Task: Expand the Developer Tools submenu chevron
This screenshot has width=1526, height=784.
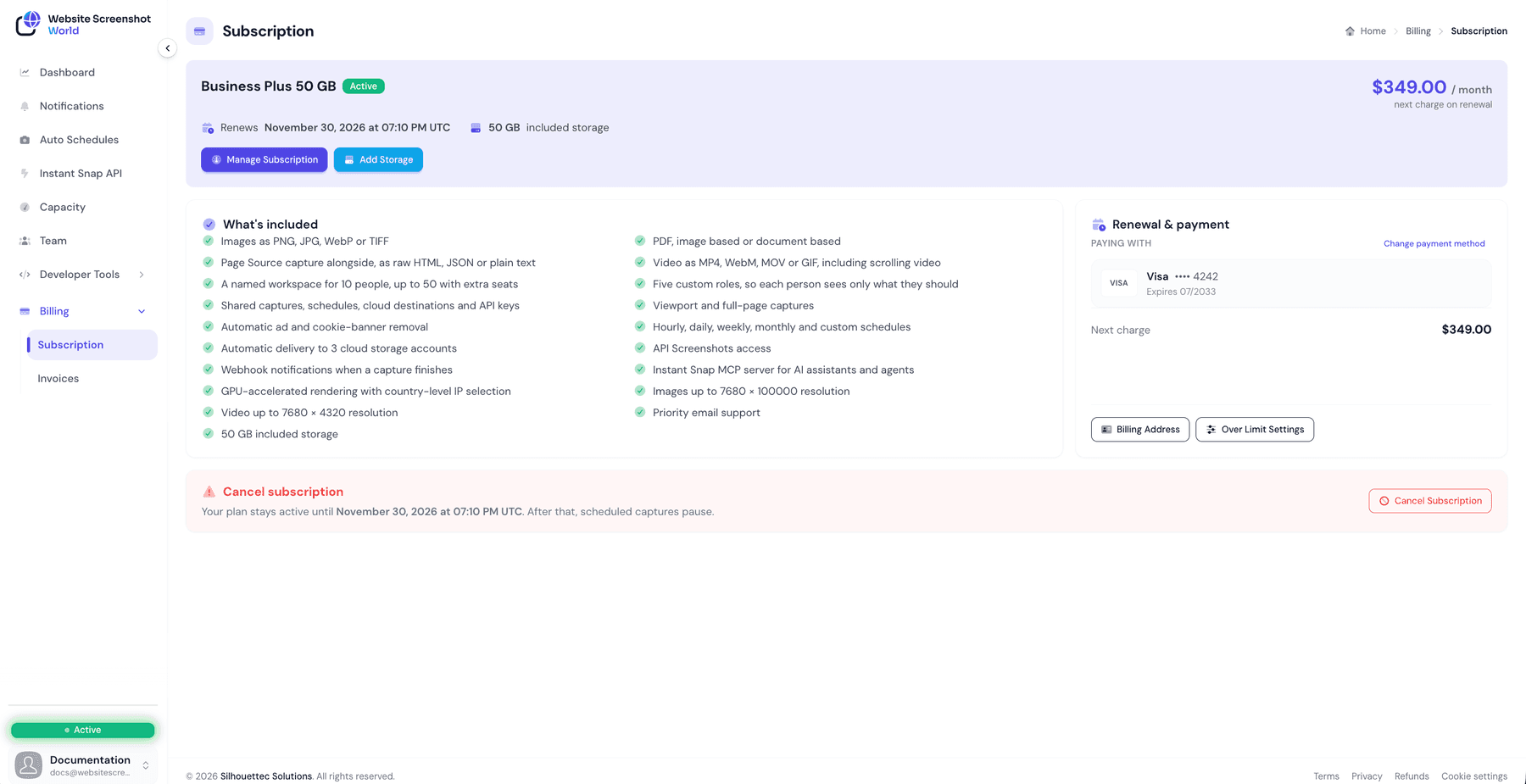Action: pyautogui.click(x=142, y=275)
